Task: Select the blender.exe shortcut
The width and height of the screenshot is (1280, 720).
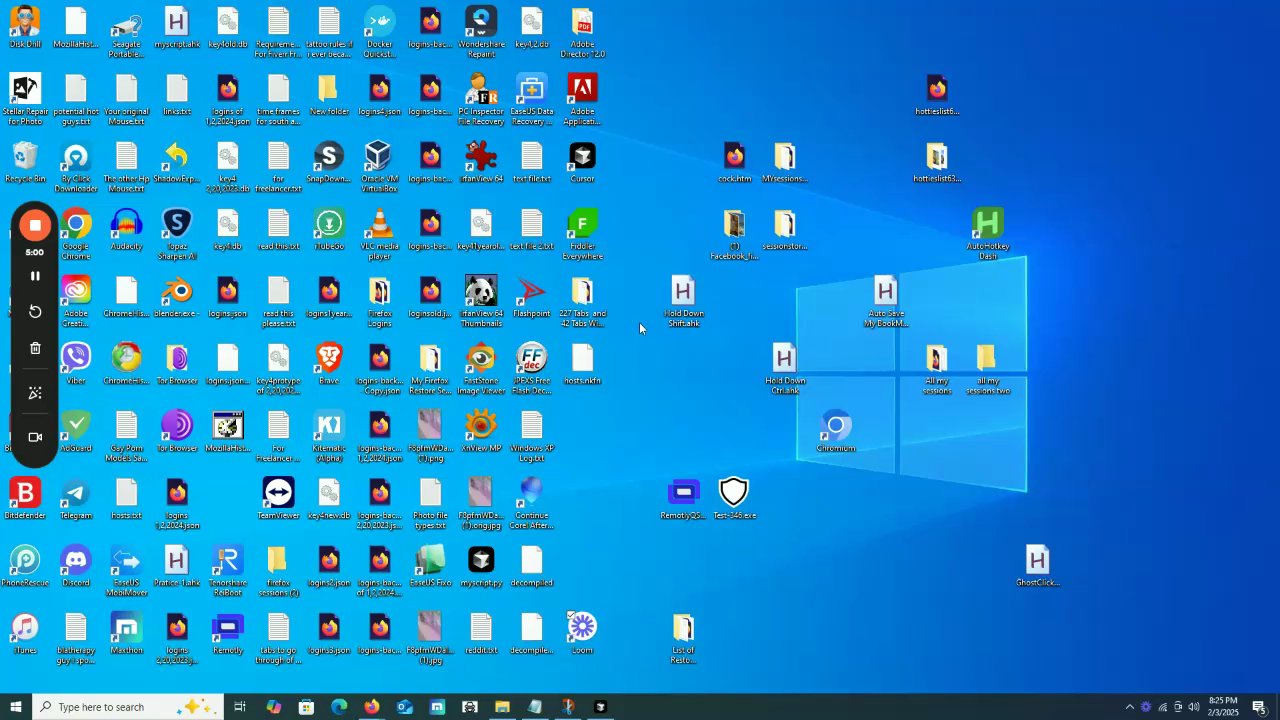Action: [x=177, y=297]
